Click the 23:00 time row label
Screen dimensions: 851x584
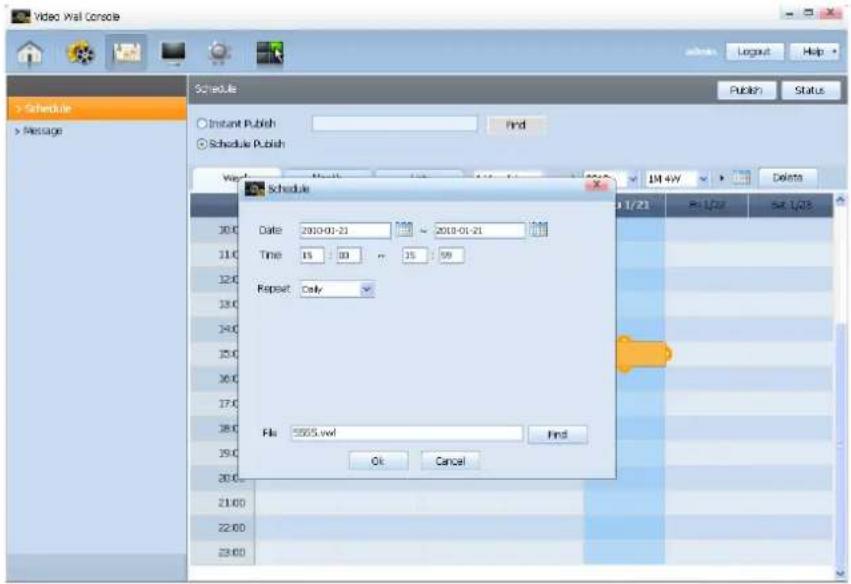point(232,552)
